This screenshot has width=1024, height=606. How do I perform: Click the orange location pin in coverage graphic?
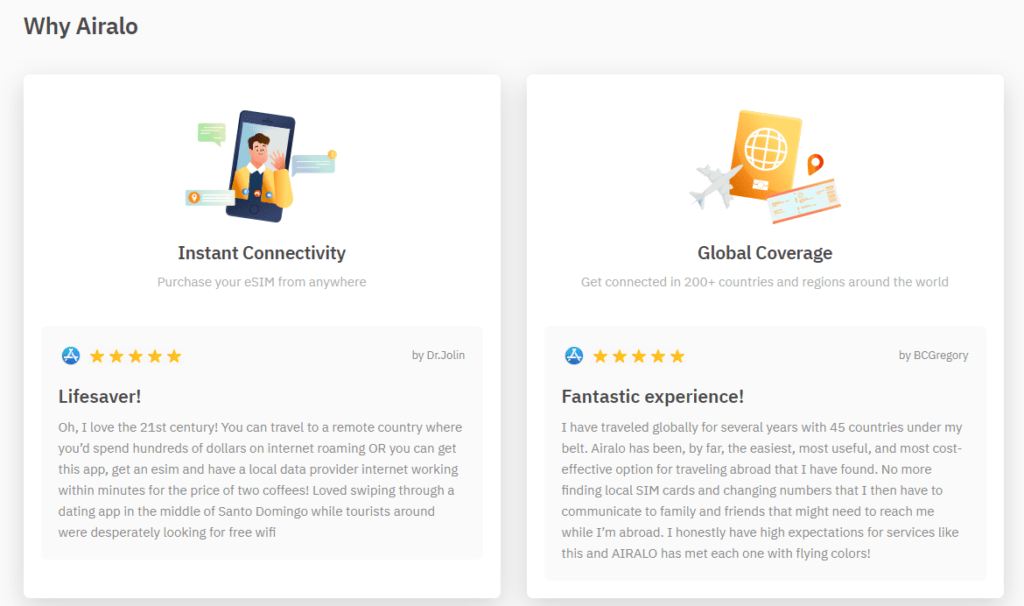(816, 164)
